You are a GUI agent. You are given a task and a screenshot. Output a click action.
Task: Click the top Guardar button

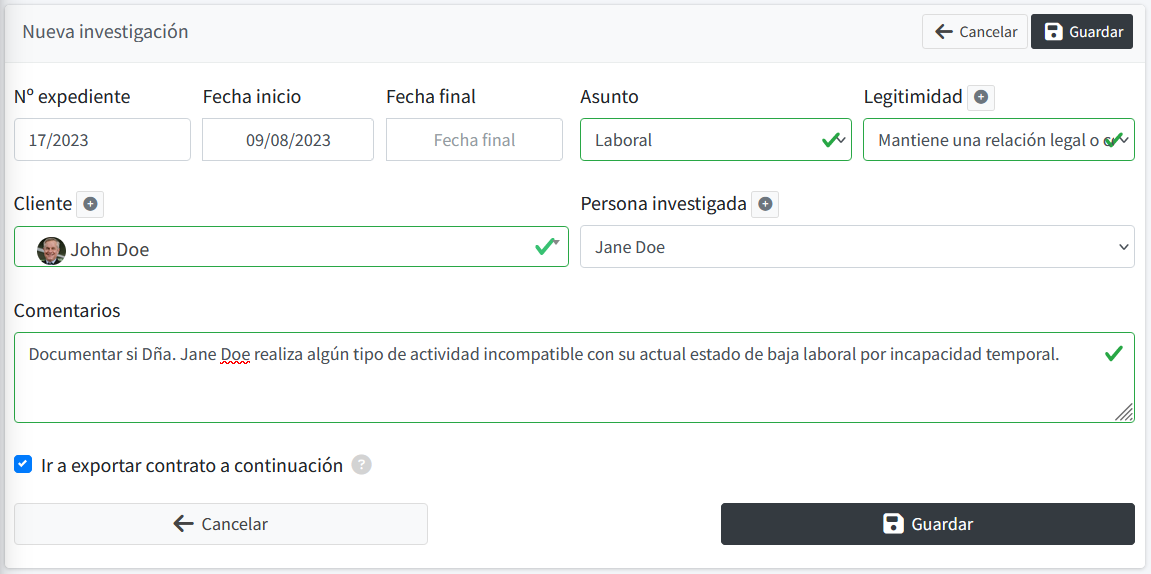pyautogui.click(x=1082, y=32)
